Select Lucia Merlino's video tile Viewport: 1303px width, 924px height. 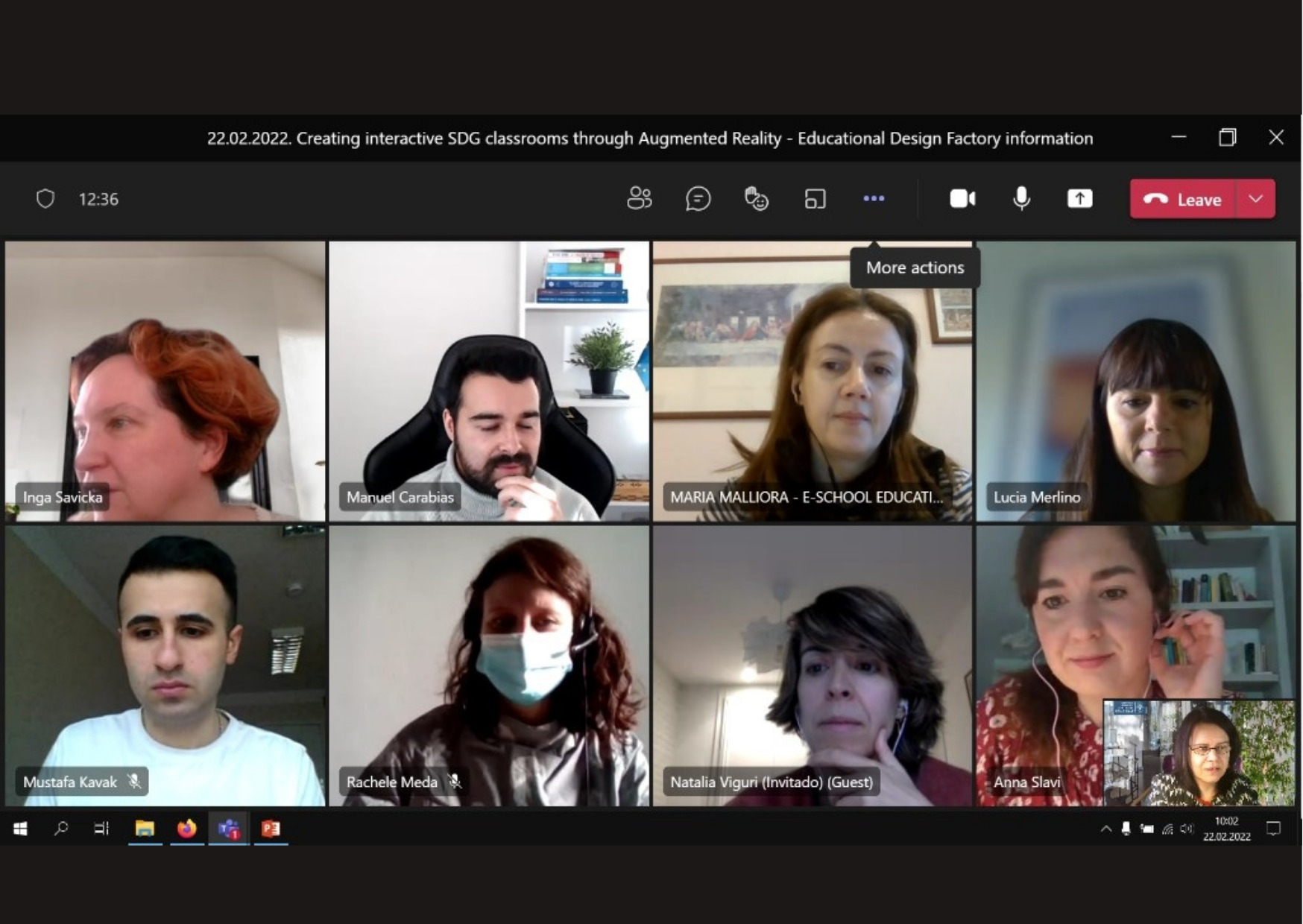click(1136, 380)
